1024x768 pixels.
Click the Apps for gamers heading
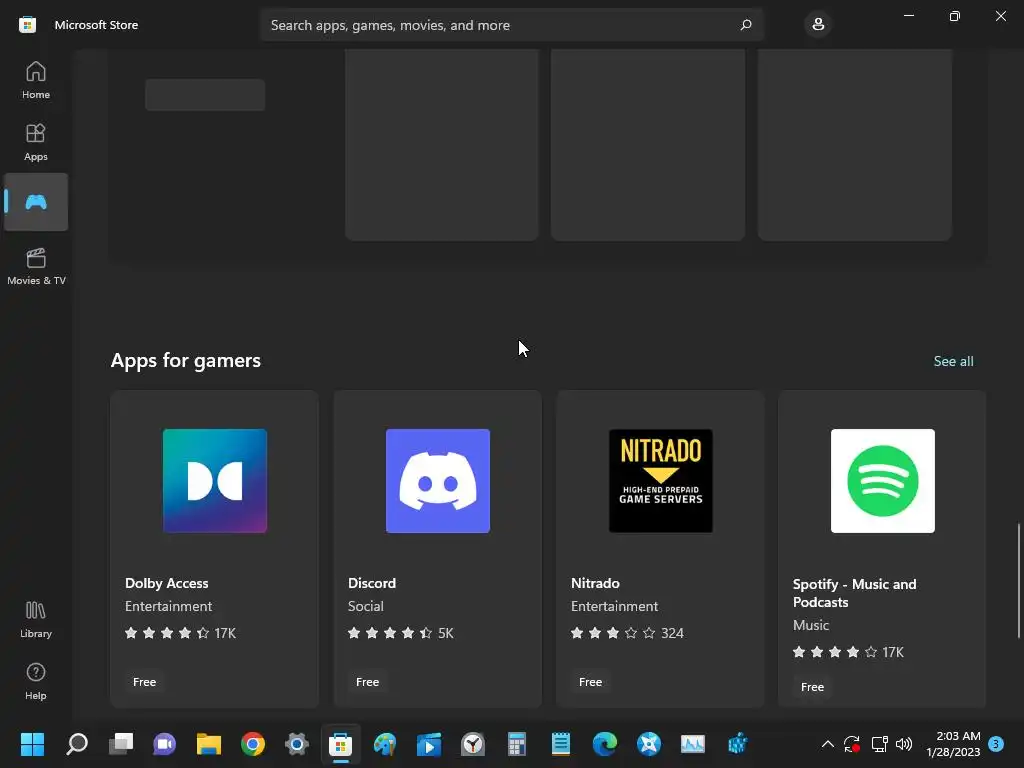185,360
